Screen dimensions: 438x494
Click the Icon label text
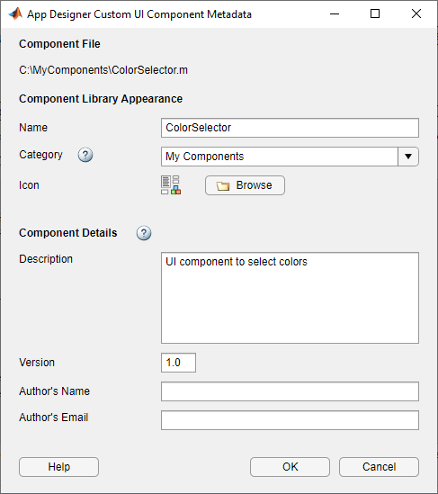click(x=29, y=185)
